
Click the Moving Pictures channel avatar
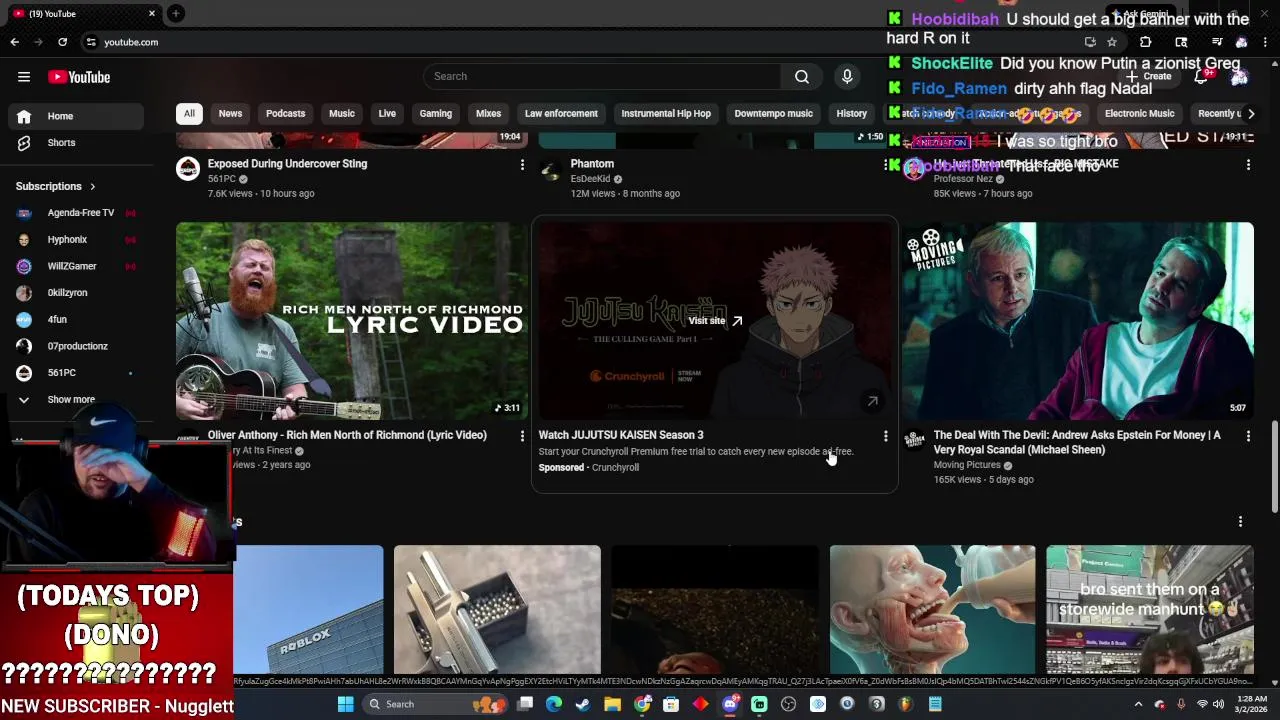[914, 441]
